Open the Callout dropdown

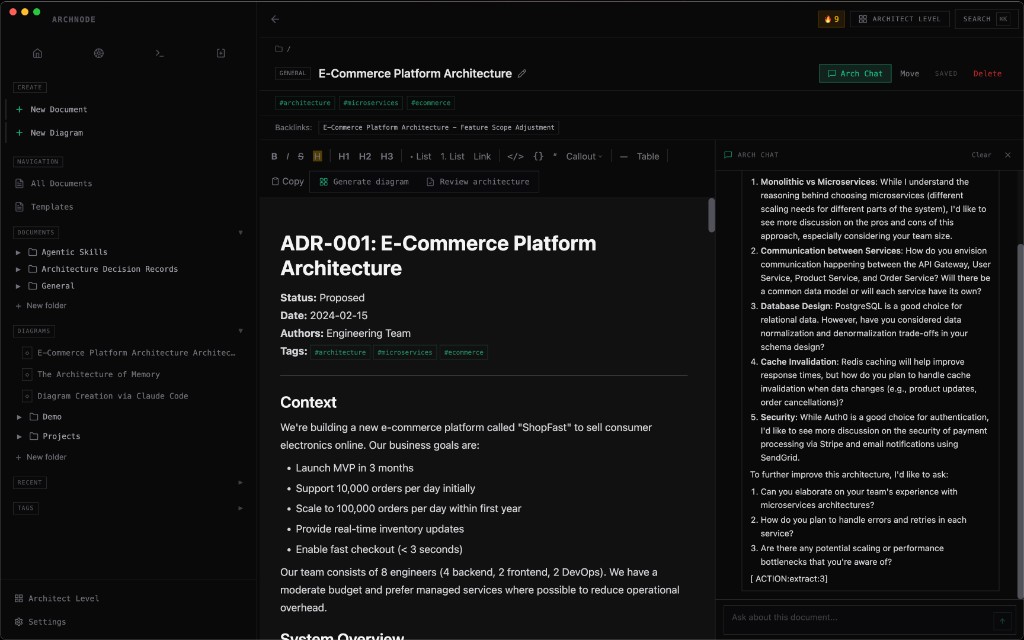click(x=584, y=157)
